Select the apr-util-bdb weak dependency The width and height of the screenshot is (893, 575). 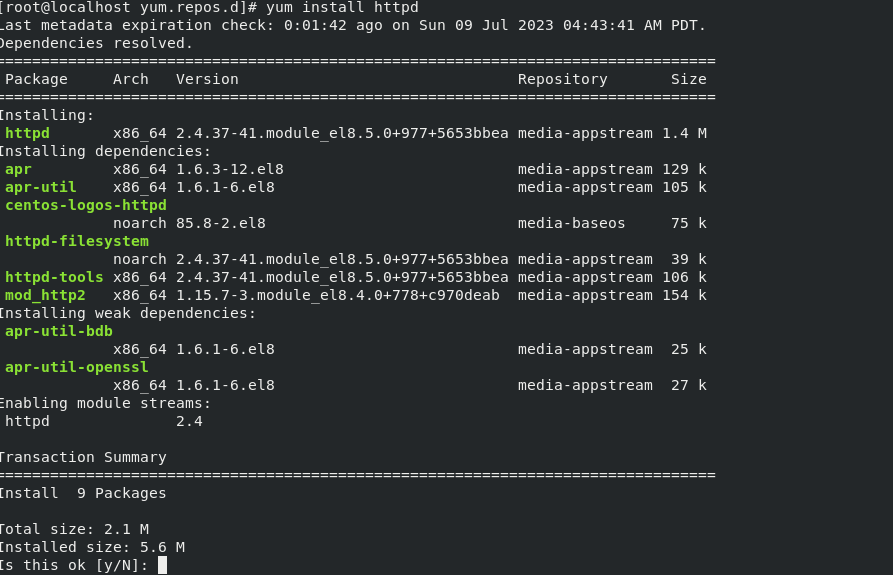(x=59, y=331)
